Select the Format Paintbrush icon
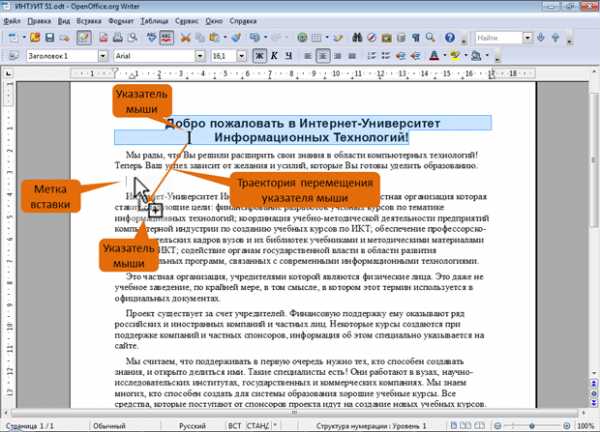Image resolution: width=600 pixels, height=432 pixels. (236, 37)
